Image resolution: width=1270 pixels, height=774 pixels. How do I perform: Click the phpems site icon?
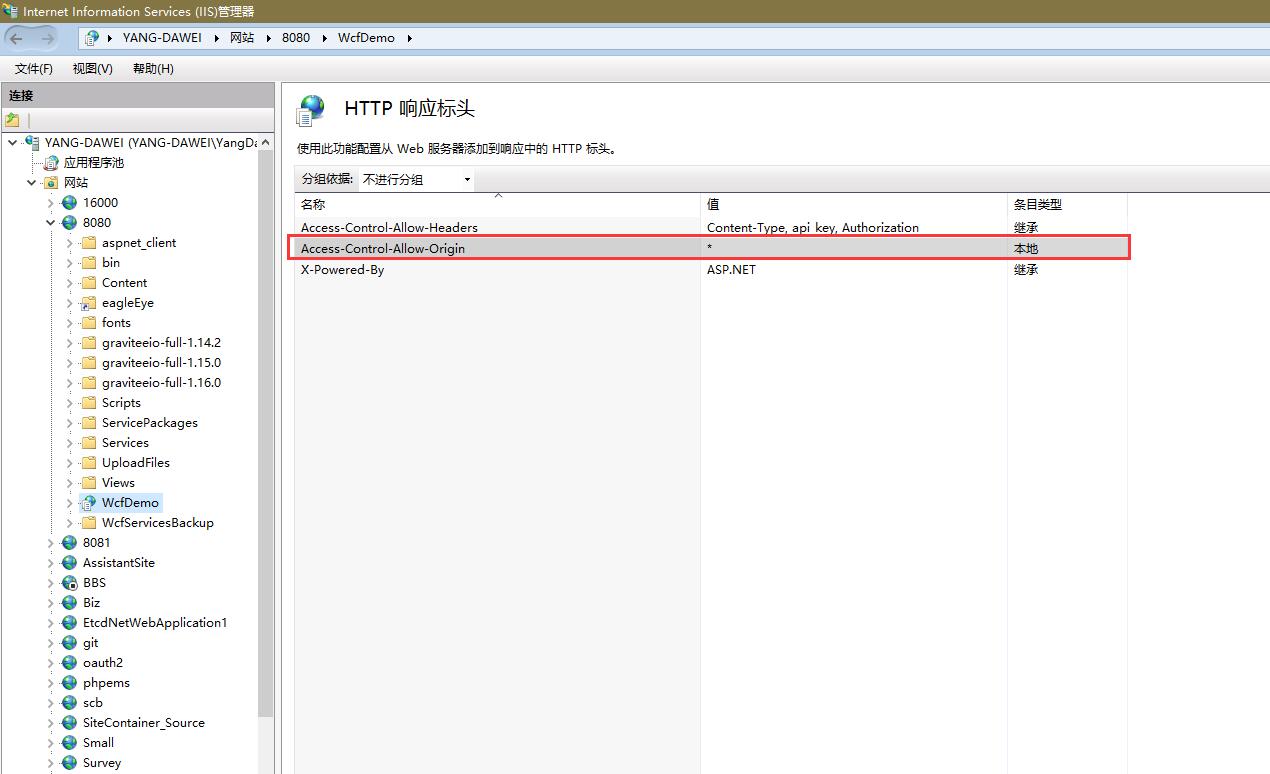click(x=68, y=682)
